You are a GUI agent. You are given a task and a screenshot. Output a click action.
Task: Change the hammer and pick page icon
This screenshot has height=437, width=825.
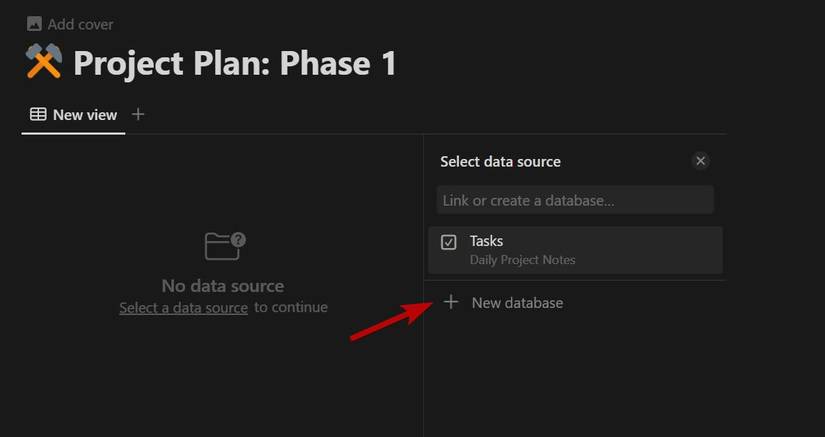44,63
